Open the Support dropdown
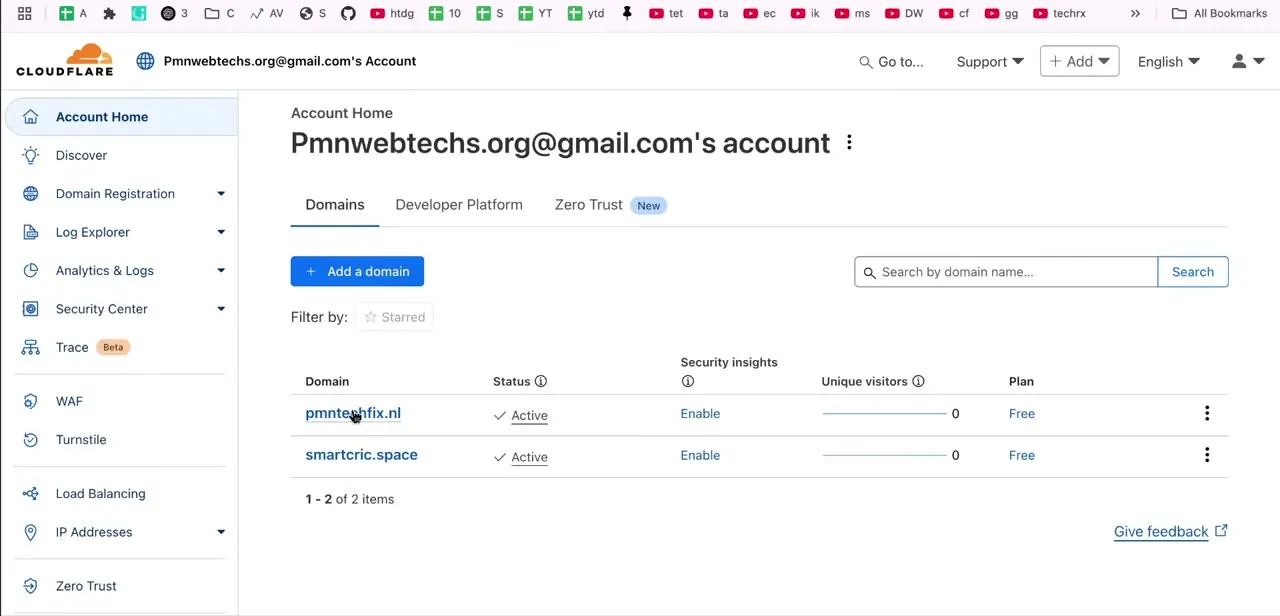 pos(990,62)
